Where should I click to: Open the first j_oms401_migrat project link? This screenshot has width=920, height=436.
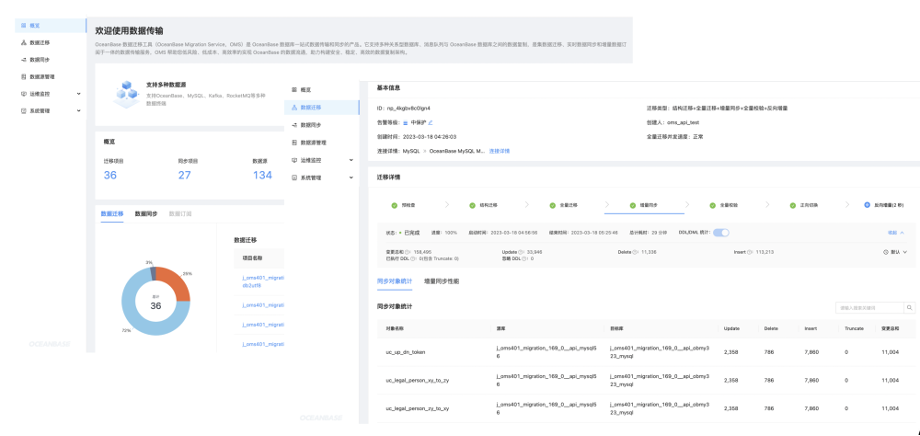263,277
